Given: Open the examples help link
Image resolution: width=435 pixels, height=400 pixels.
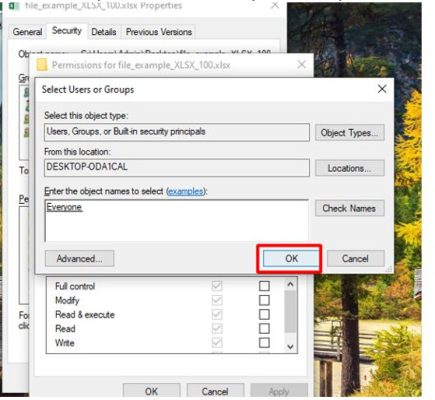Looking at the screenshot, I should pos(186,191).
